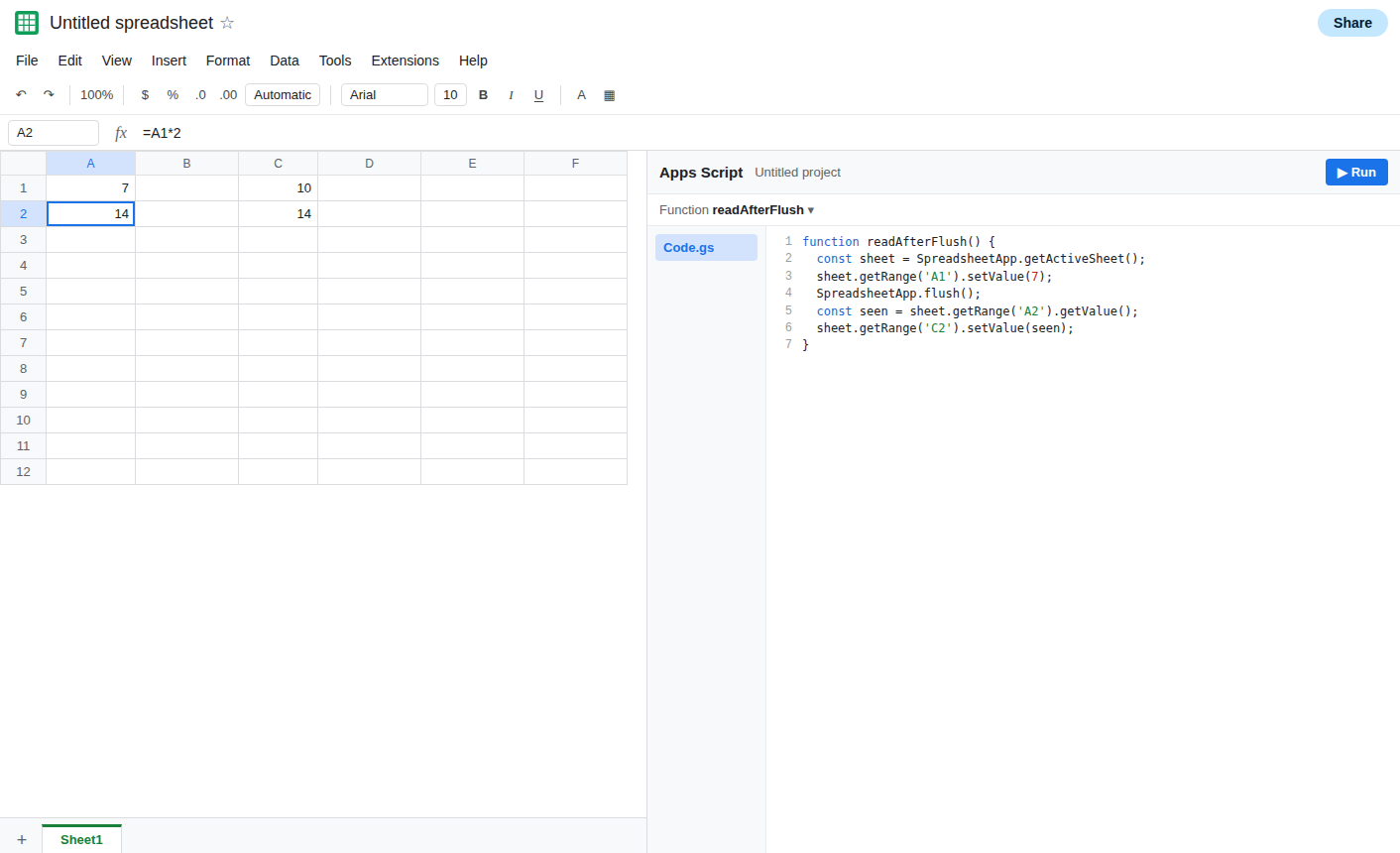1400x853 pixels.
Task: Decrease decimal places (.0) icon
Action: coord(200,95)
